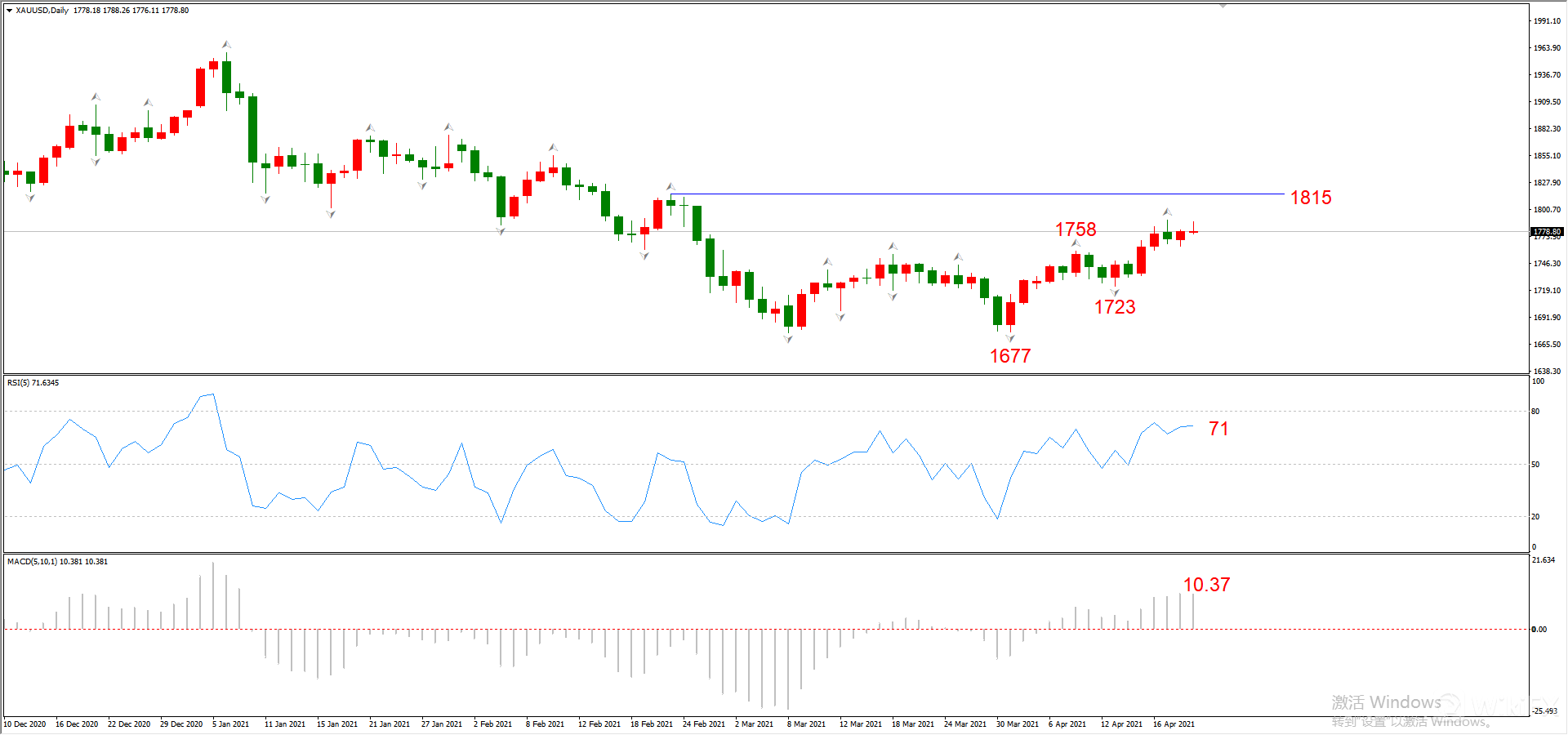Click the RSI scale value 50

pos(1535,465)
